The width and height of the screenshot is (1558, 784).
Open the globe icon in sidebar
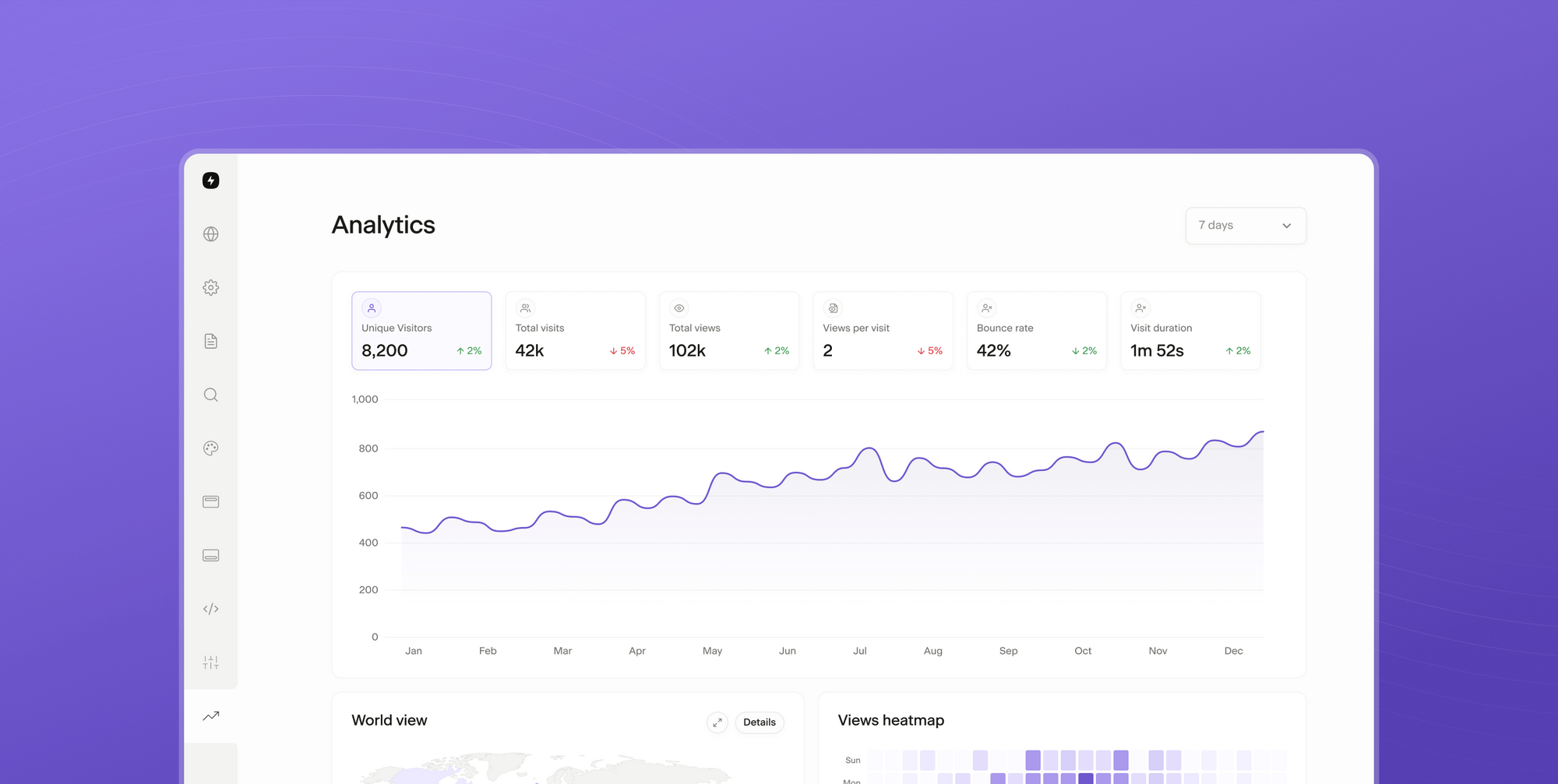click(210, 234)
